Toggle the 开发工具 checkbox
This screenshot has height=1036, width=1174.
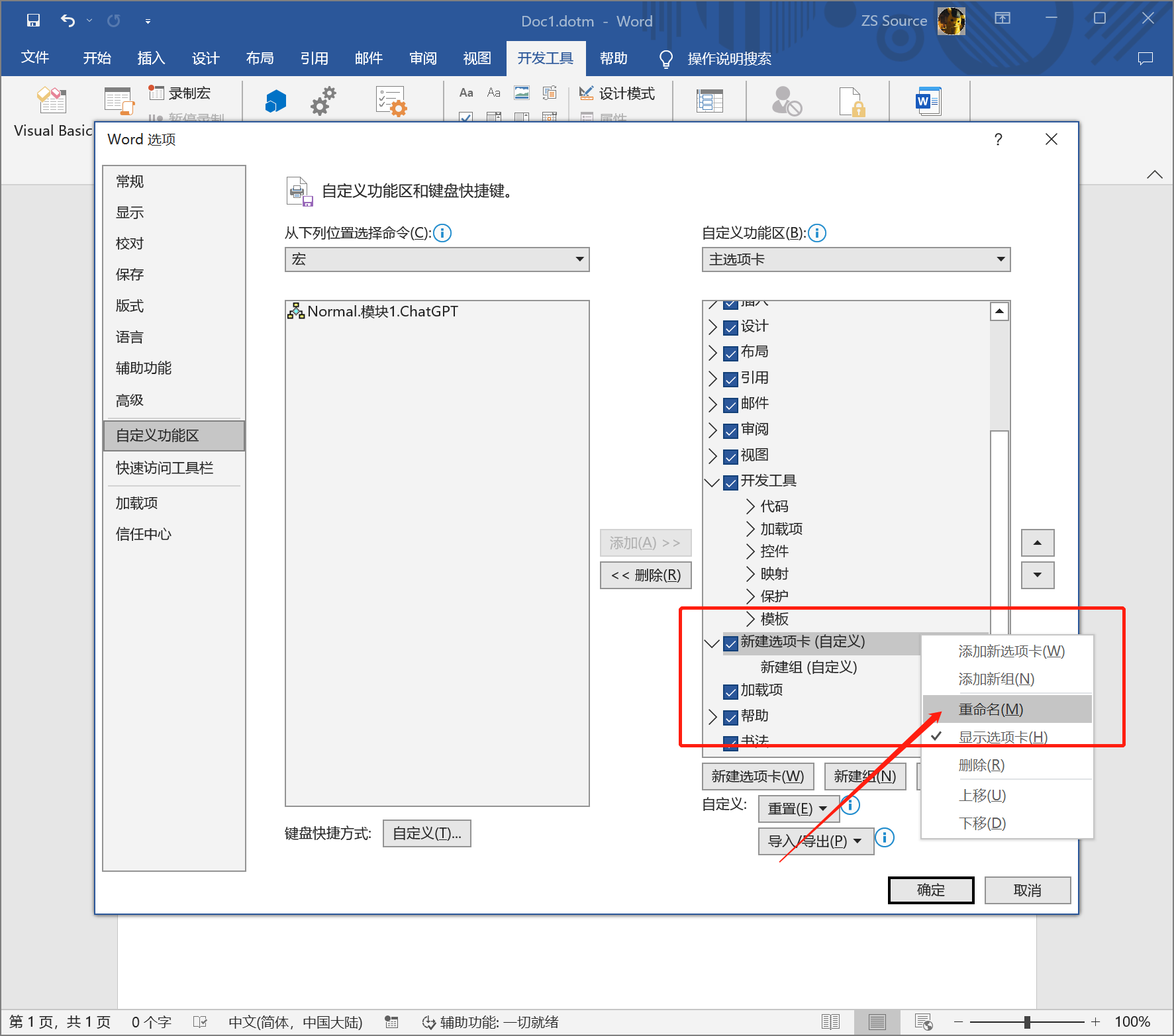click(730, 483)
